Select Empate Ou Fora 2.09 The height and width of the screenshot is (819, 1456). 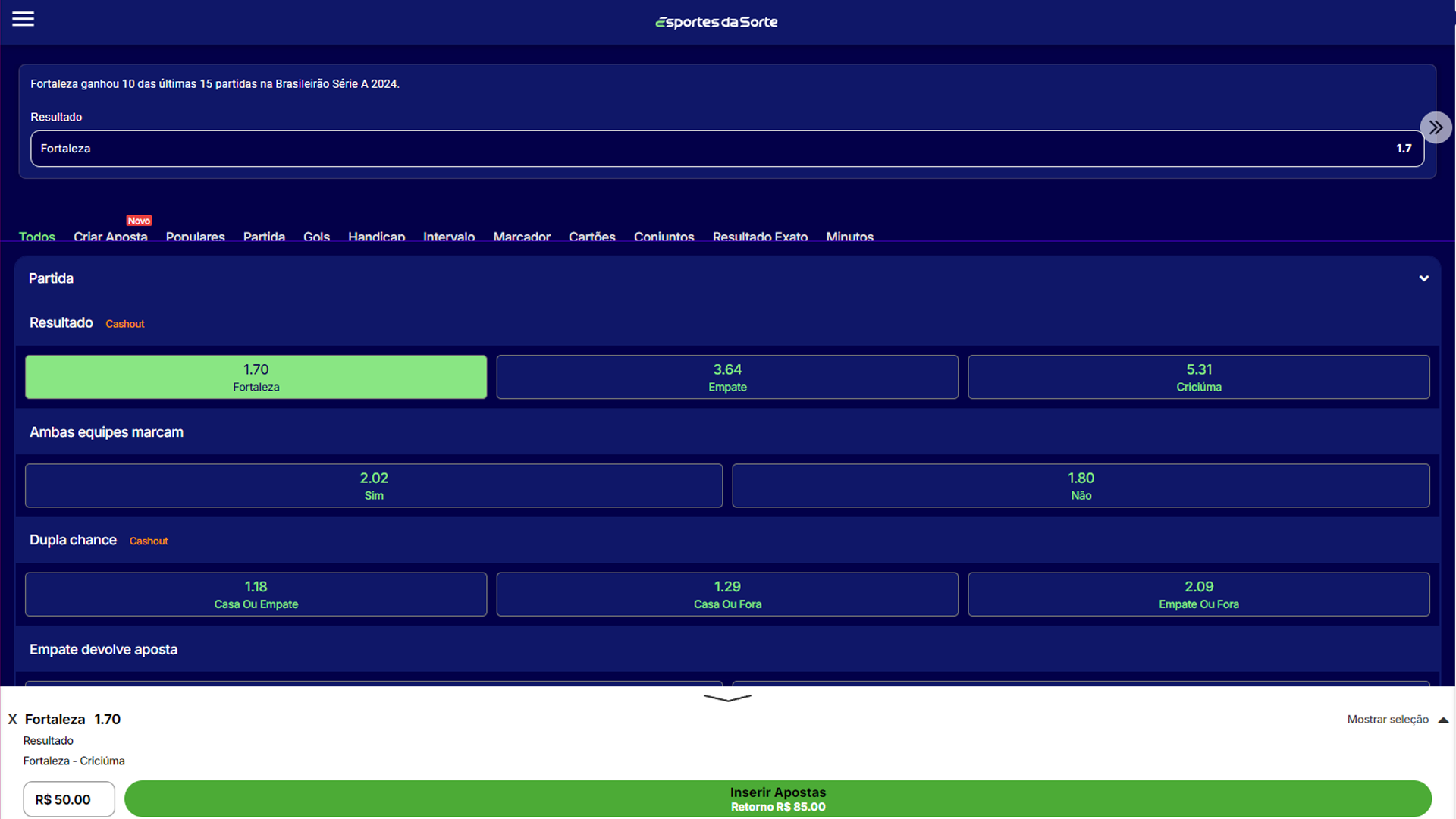pyautogui.click(x=1199, y=595)
